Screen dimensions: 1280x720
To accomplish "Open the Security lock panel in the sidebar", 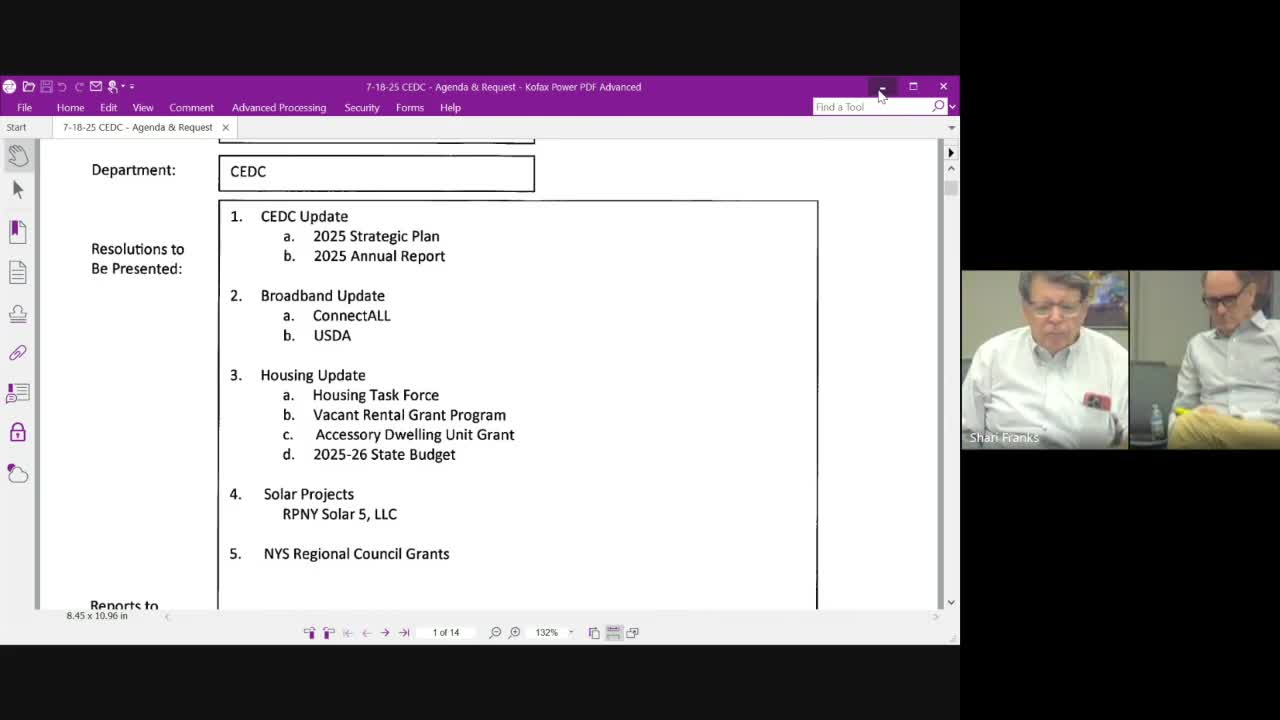I will pos(18,432).
